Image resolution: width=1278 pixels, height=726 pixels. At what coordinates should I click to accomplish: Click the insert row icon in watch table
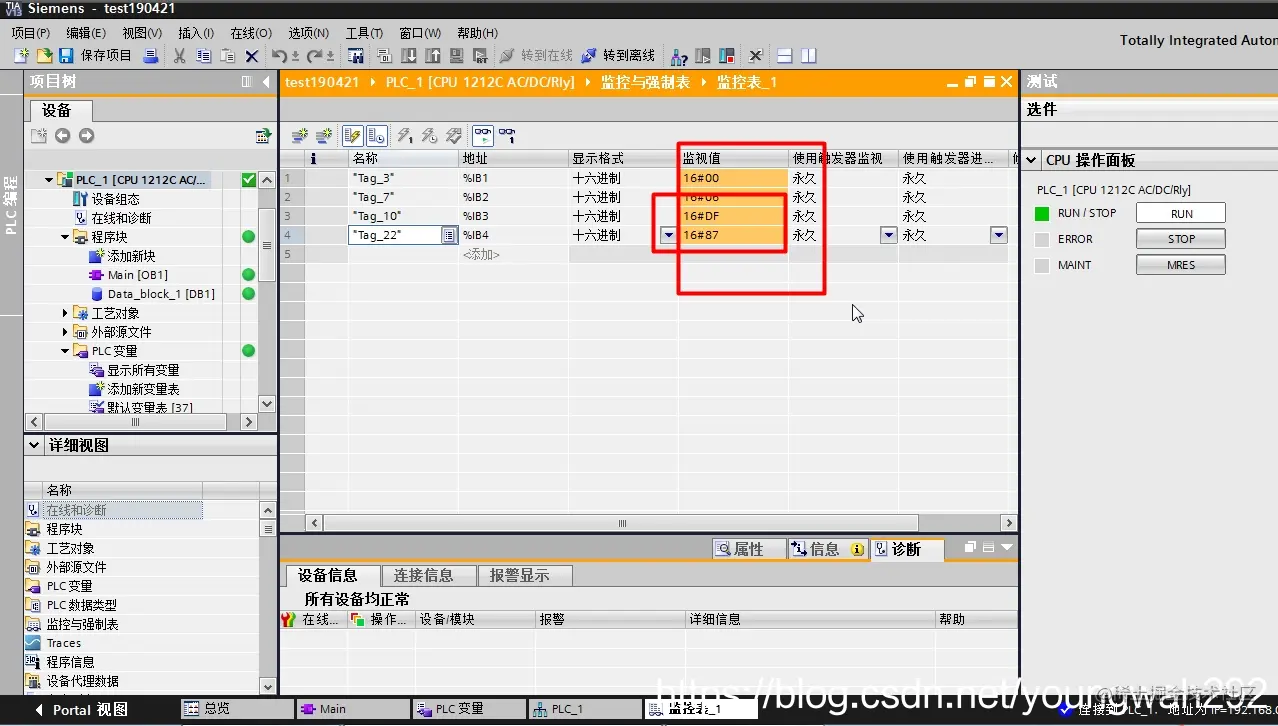(x=300, y=135)
